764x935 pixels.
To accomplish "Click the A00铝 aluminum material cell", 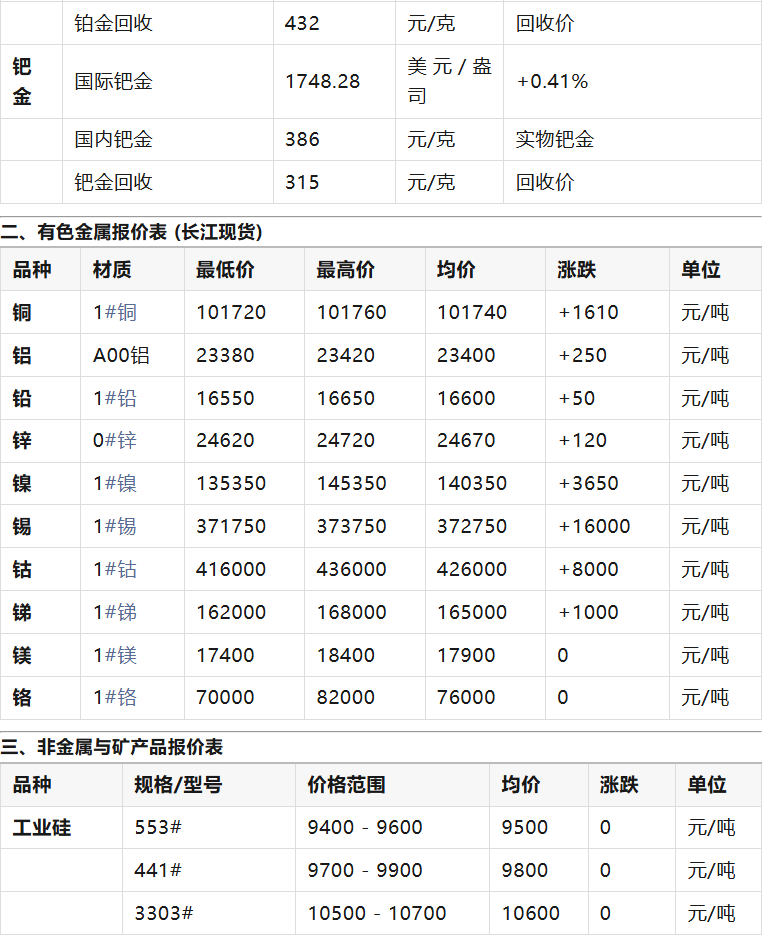I will [121, 356].
